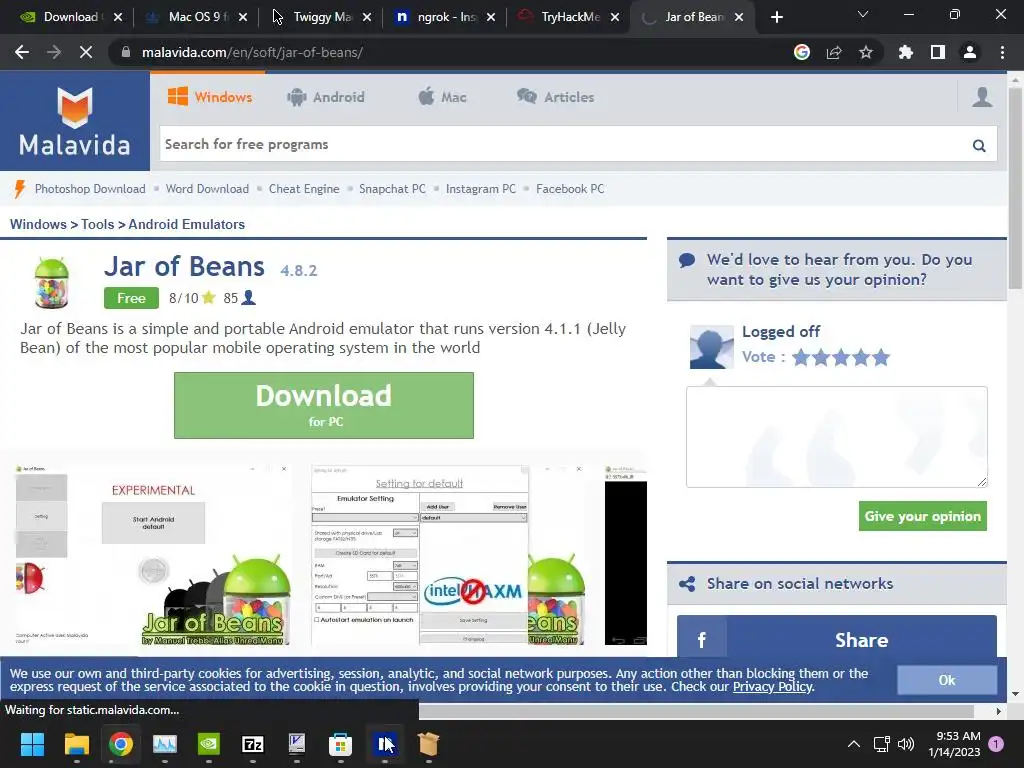Screen dimensions: 1024x768
Task: Open the notification badge in the tray
Action: (x=996, y=744)
